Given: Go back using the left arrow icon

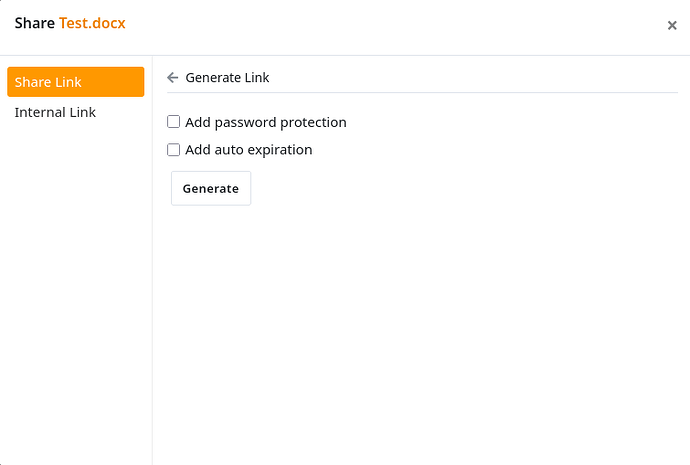Looking at the screenshot, I should (173, 78).
